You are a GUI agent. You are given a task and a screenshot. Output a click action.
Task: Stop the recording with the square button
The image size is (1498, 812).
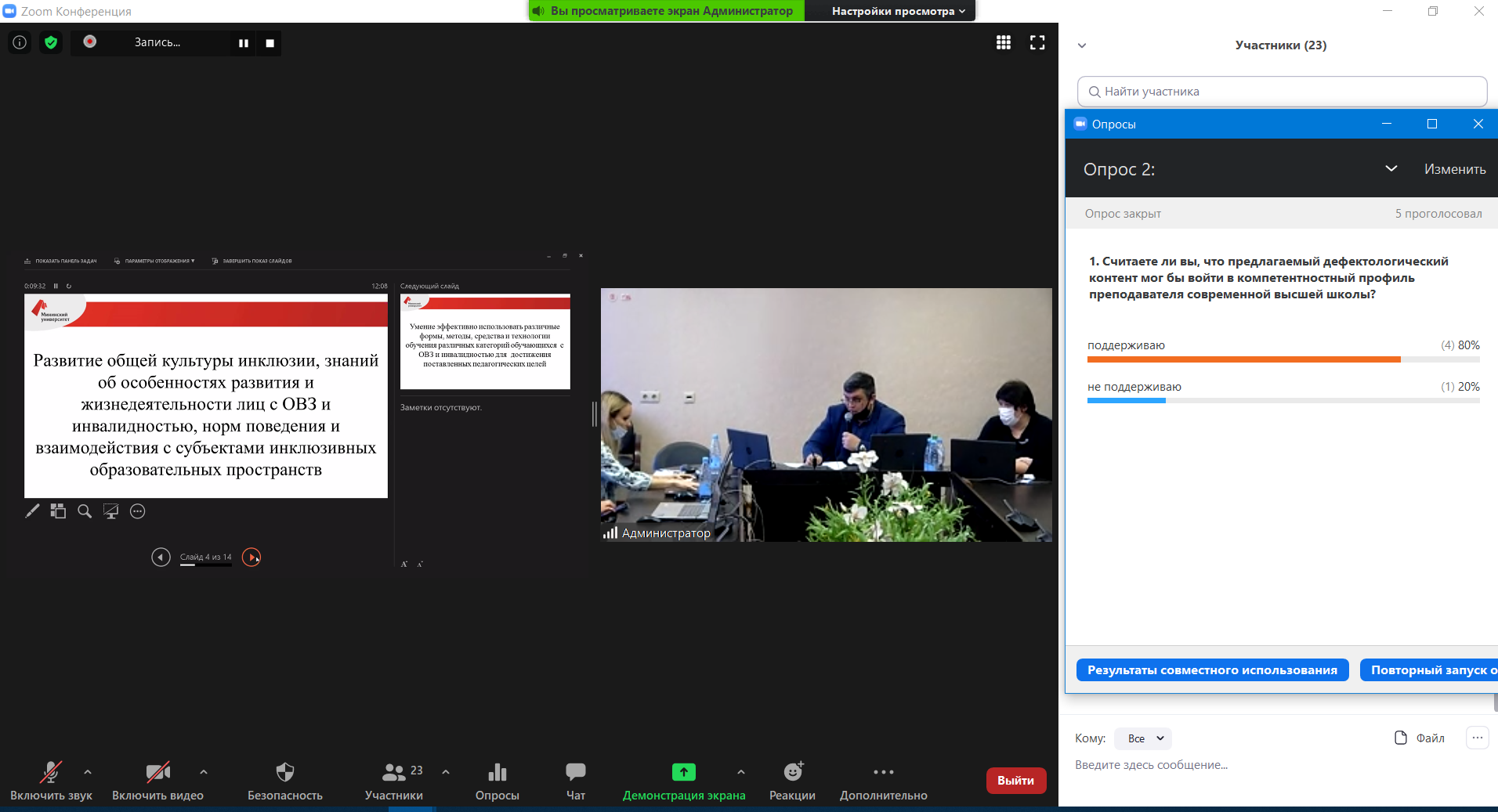(x=270, y=43)
